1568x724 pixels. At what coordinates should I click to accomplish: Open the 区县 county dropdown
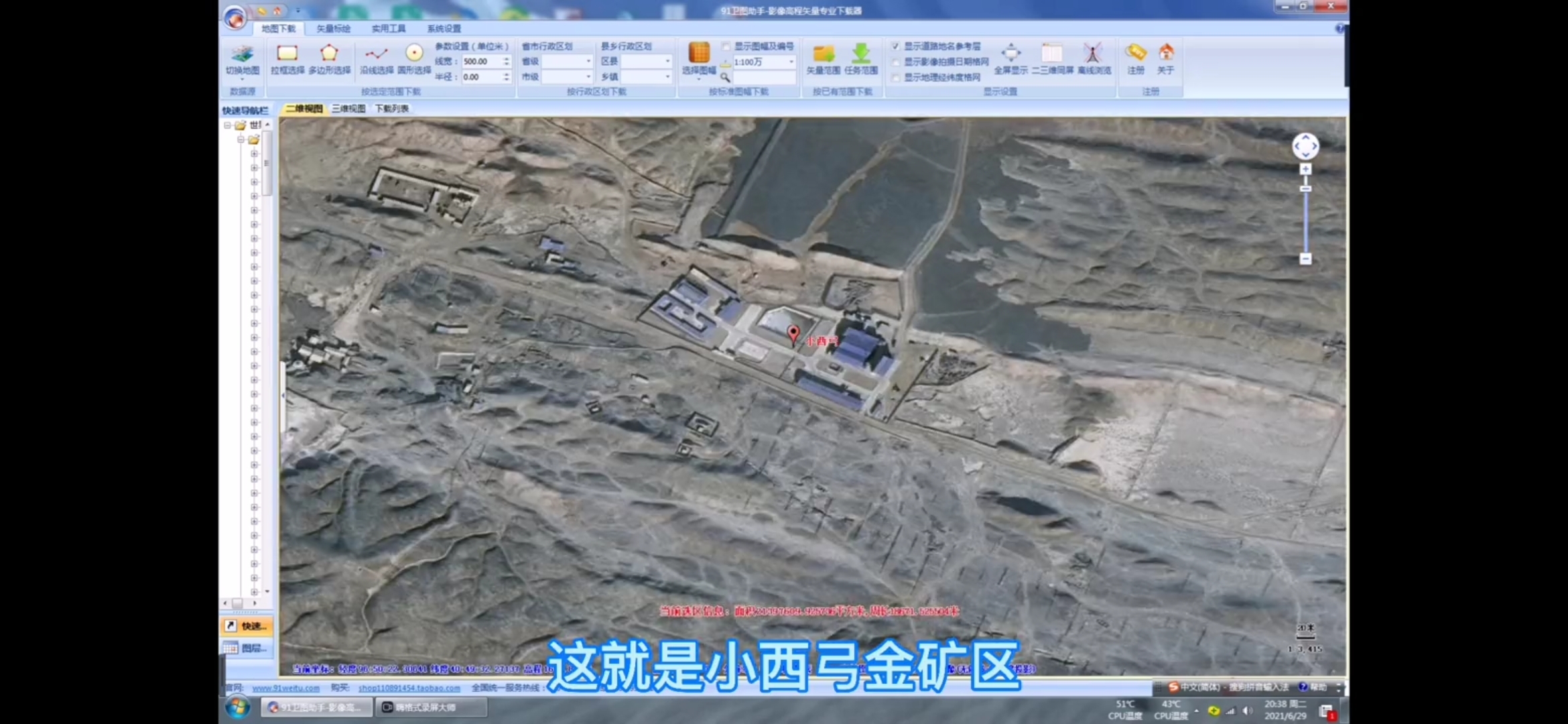pyautogui.click(x=667, y=61)
